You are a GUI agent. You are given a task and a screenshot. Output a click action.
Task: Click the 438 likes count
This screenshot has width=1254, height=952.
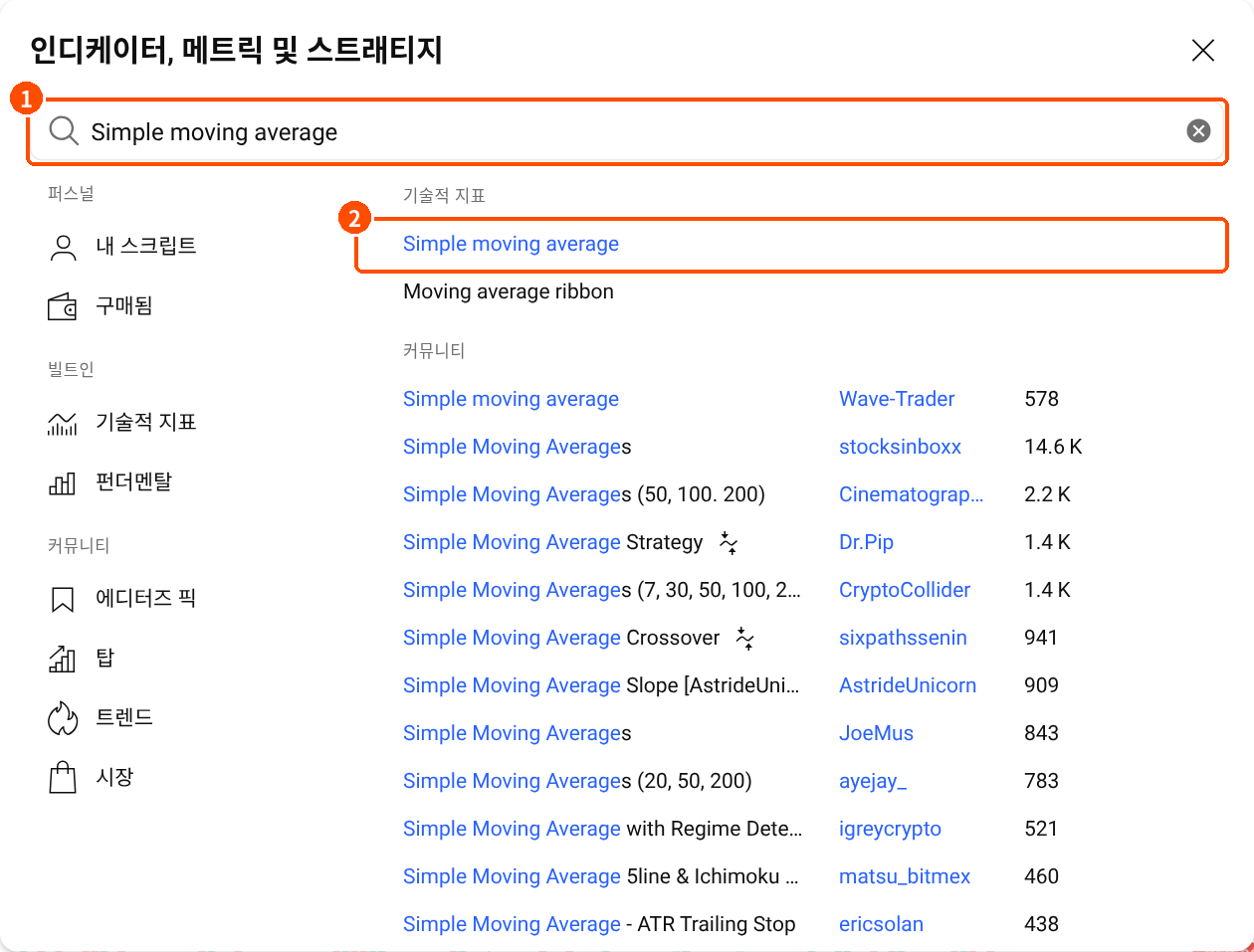(x=1041, y=924)
